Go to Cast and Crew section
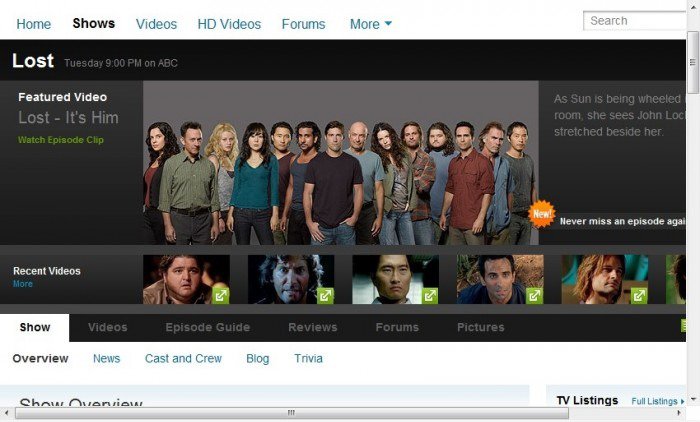700x422 pixels. click(183, 358)
